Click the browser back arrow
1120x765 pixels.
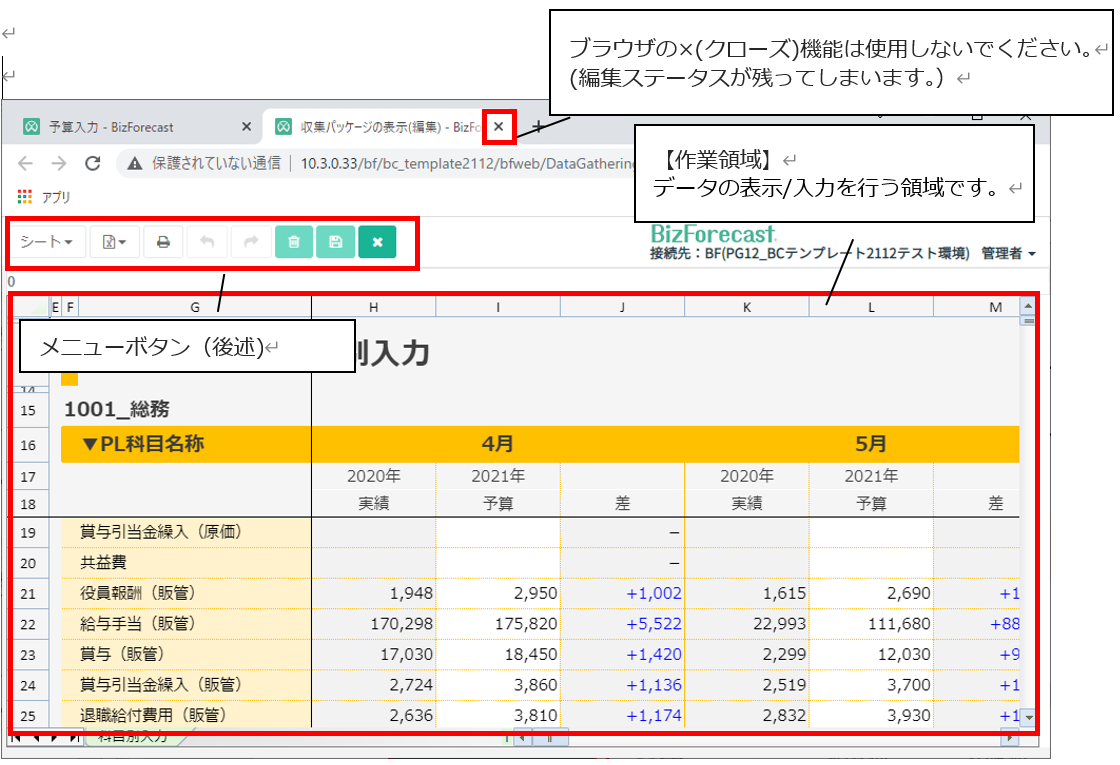point(26,163)
